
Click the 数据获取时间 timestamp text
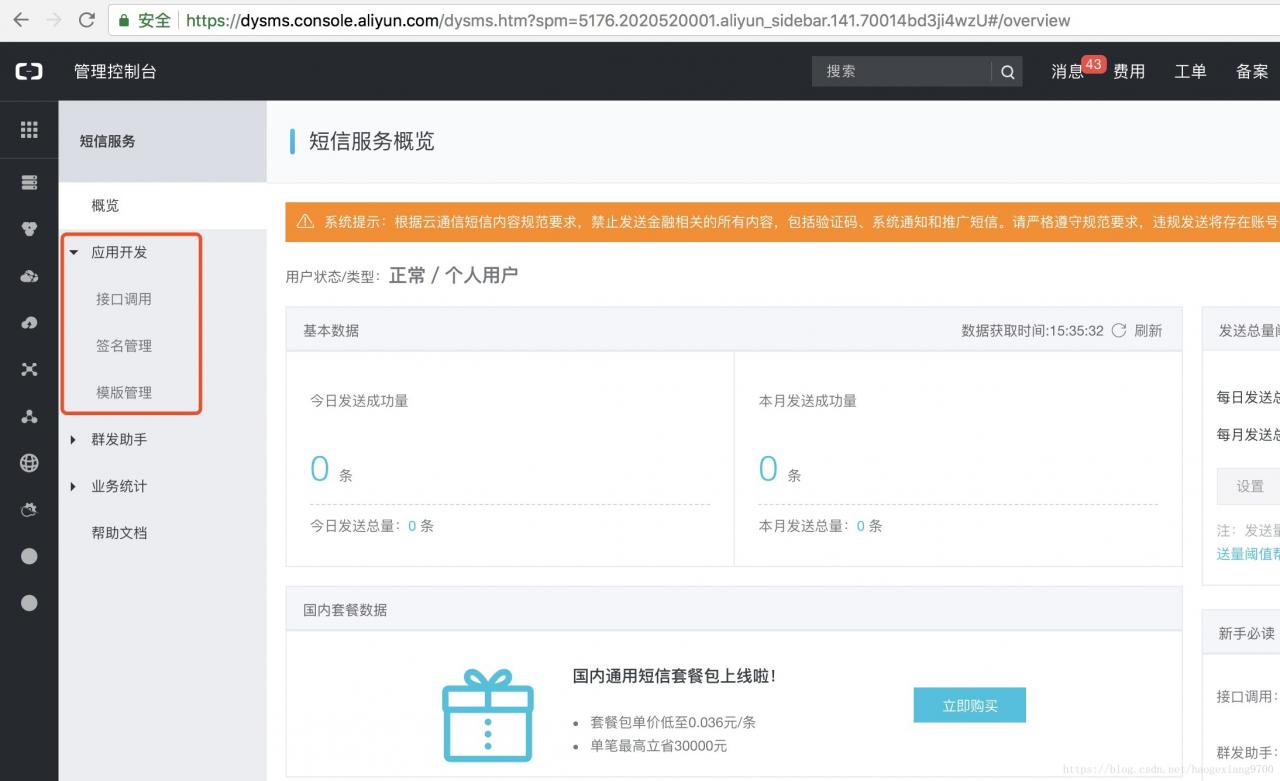click(x=1032, y=330)
